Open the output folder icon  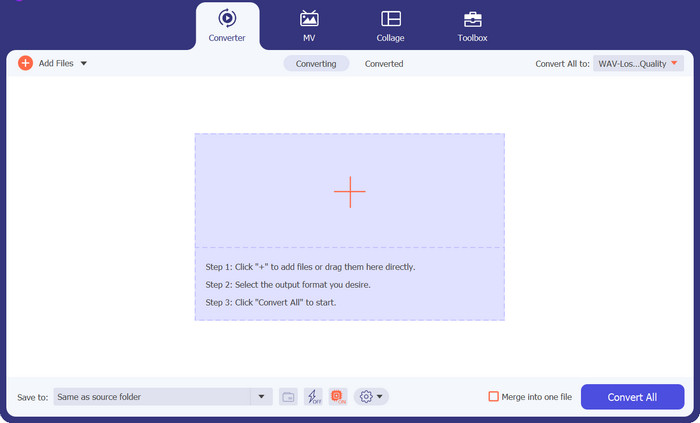pos(288,397)
